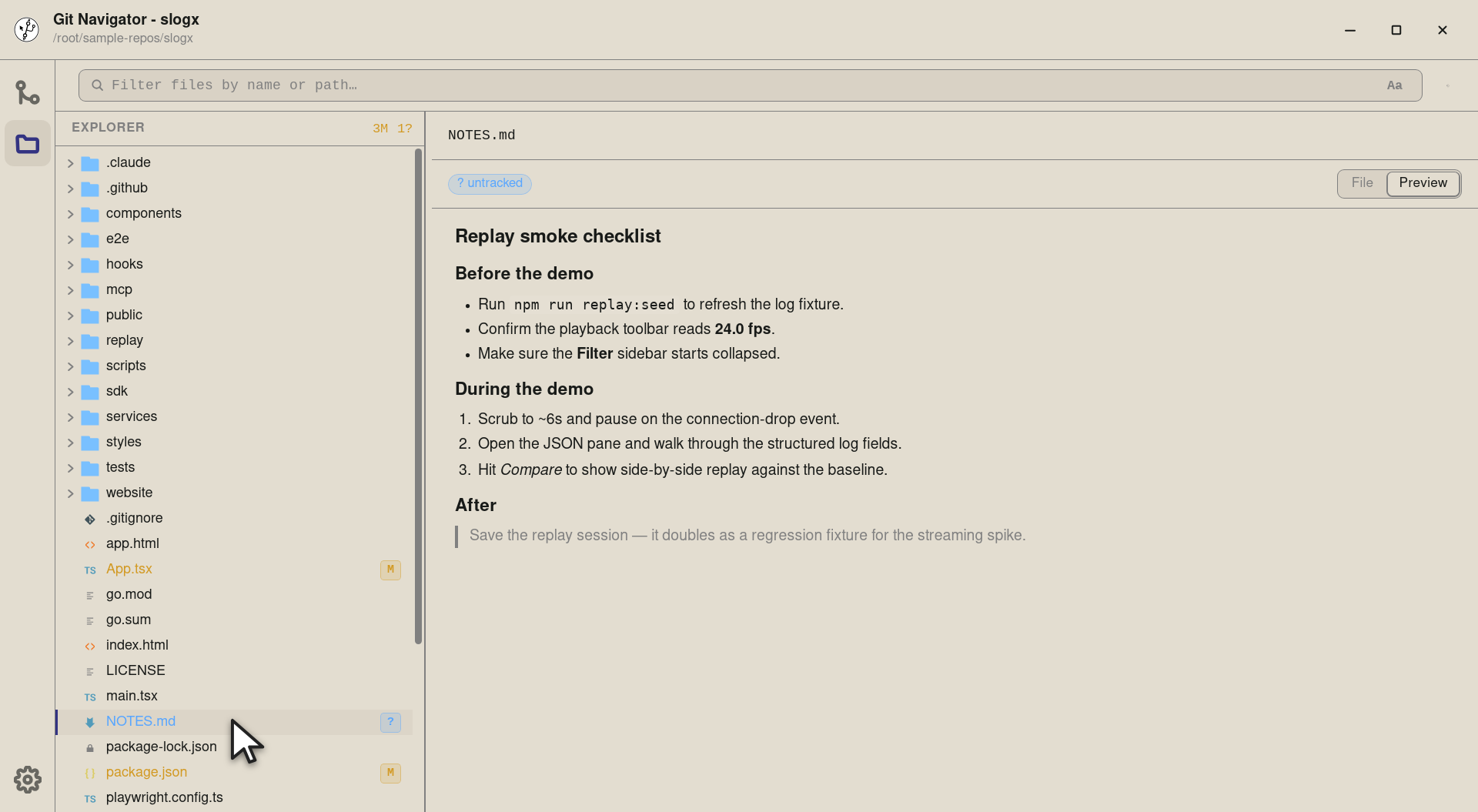Screen dimensions: 1478x812
Task: Click the .gitignore git file icon
Action: coord(90,519)
